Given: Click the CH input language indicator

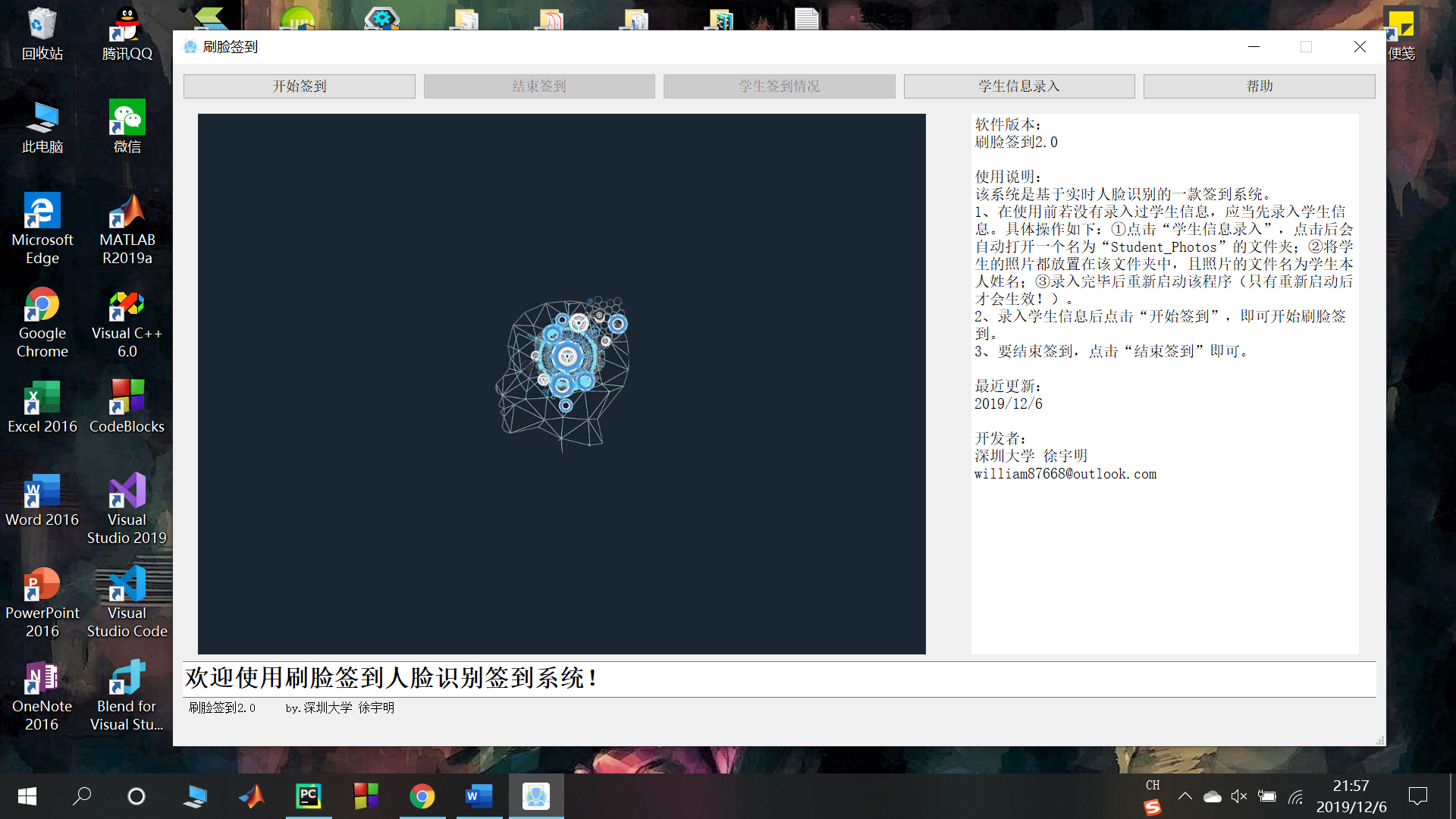Looking at the screenshot, I should 1153,786.
